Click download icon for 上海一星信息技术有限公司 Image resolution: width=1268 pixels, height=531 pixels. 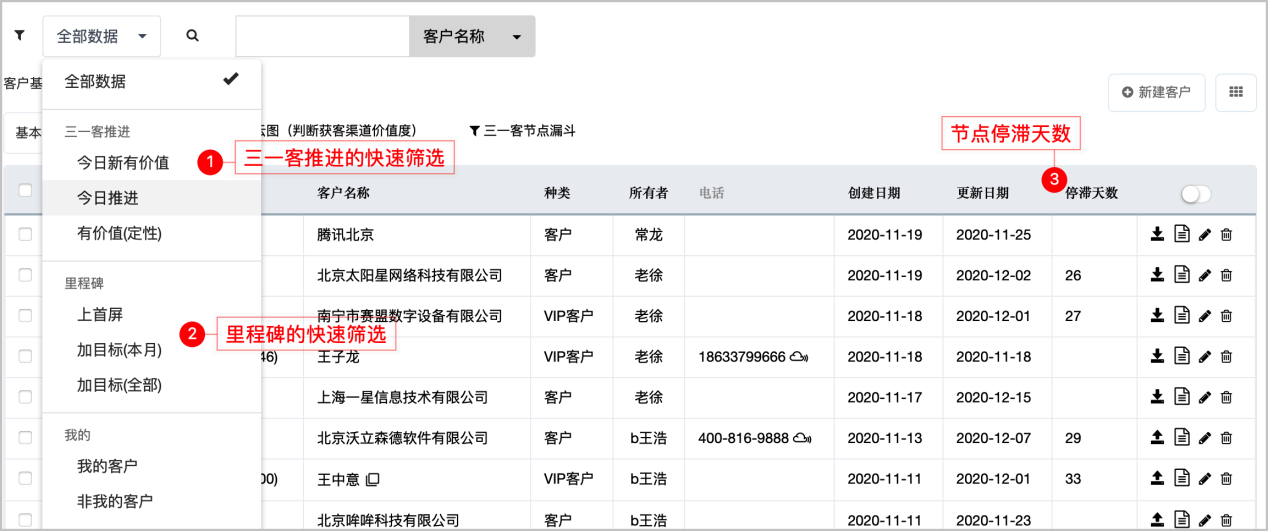(1157, 397)
